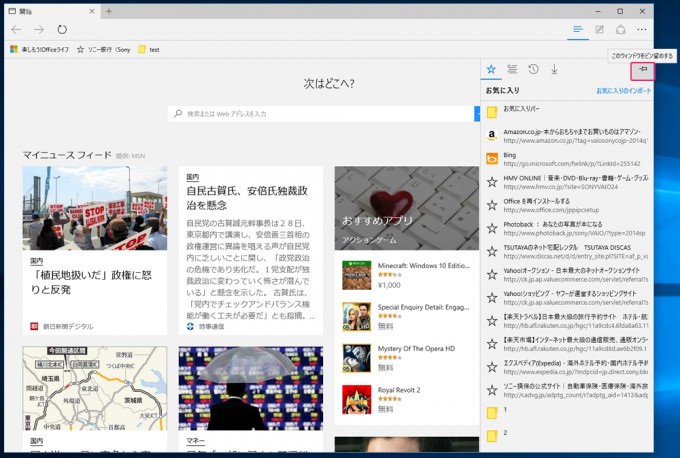Screen dimensions: 680x458
Task: Open the 楽天市場 favorite
Action: pos(567,344)
